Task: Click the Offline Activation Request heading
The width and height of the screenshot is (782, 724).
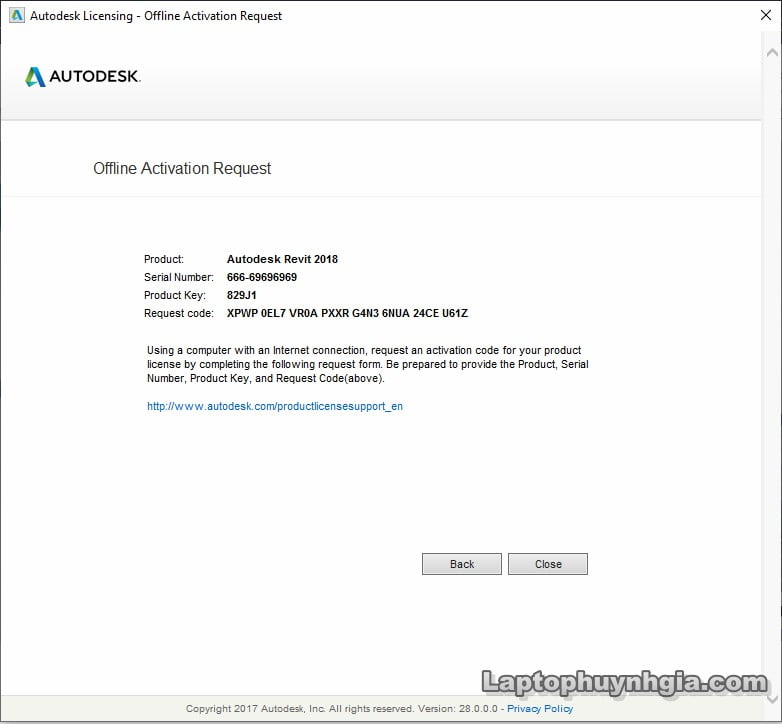Action: click(x=182, y=169)
